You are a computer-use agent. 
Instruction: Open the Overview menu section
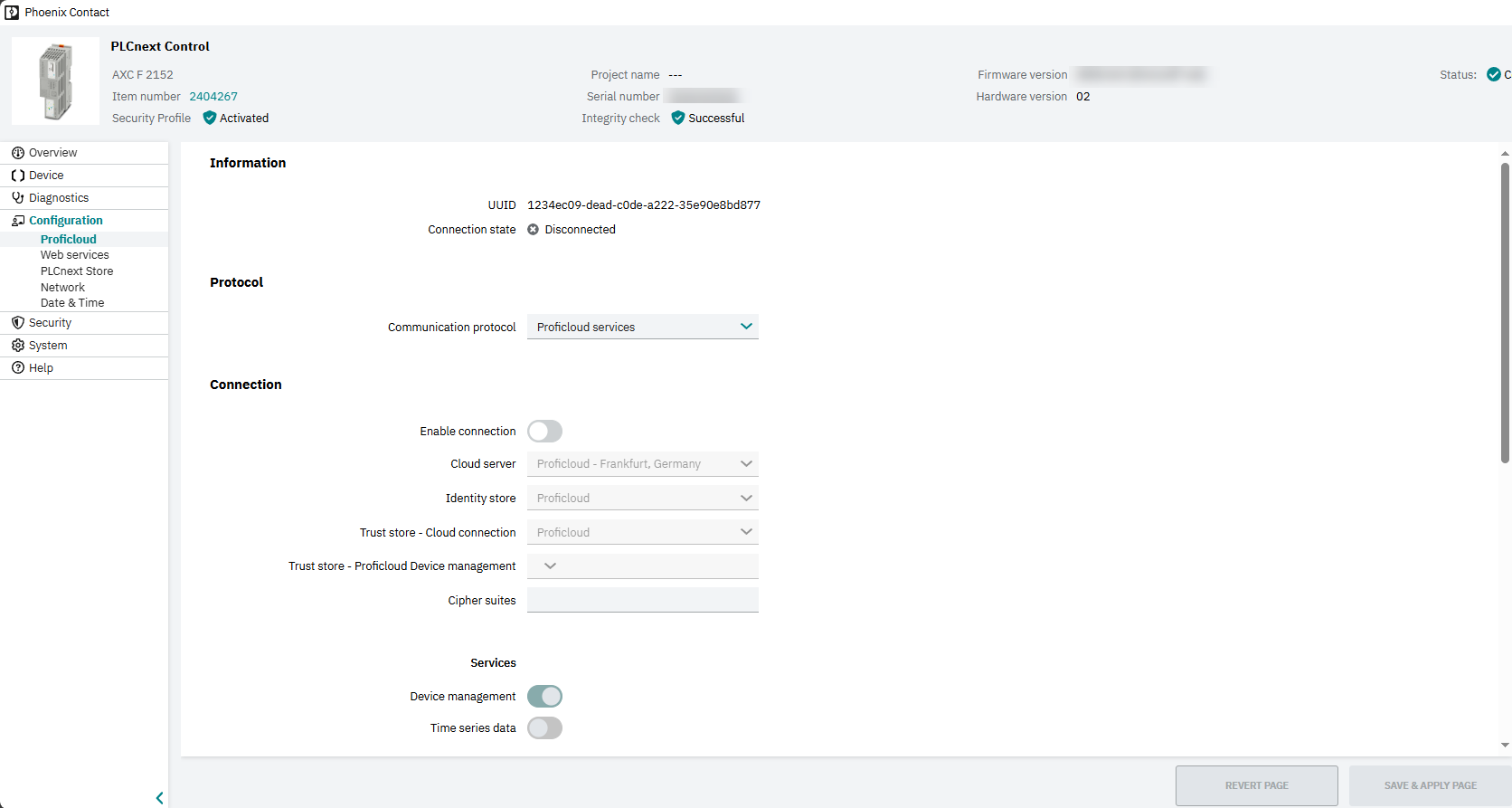pyautogui.click(x=84, y=153)
